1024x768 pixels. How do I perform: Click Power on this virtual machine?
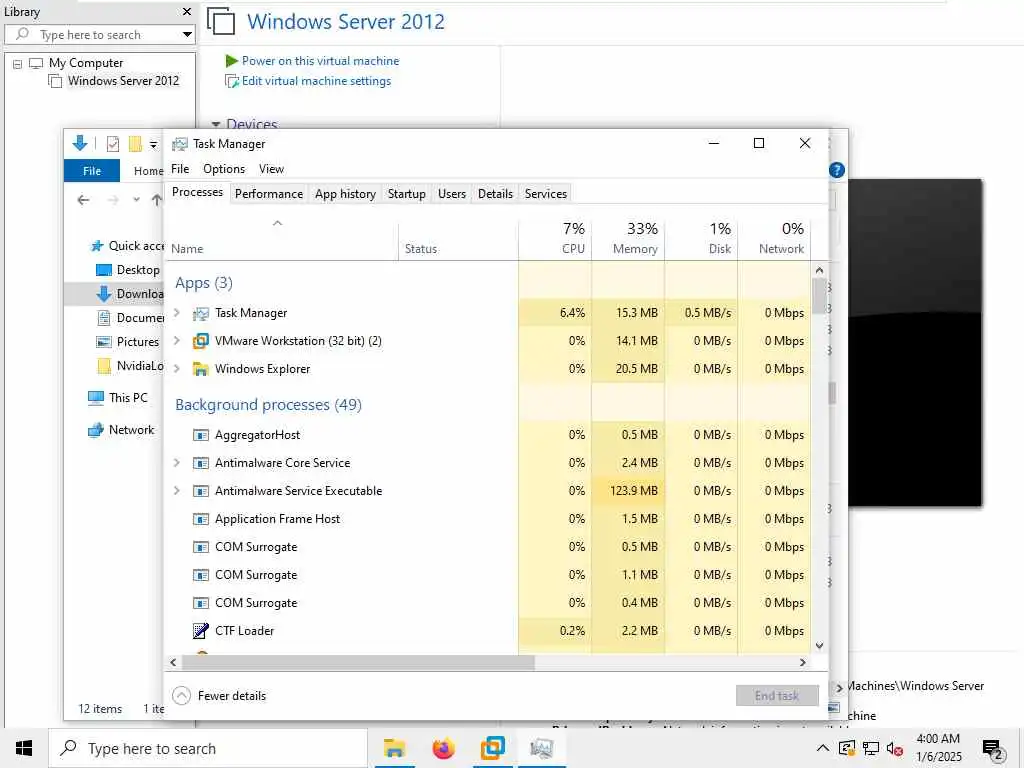(320, 61)
